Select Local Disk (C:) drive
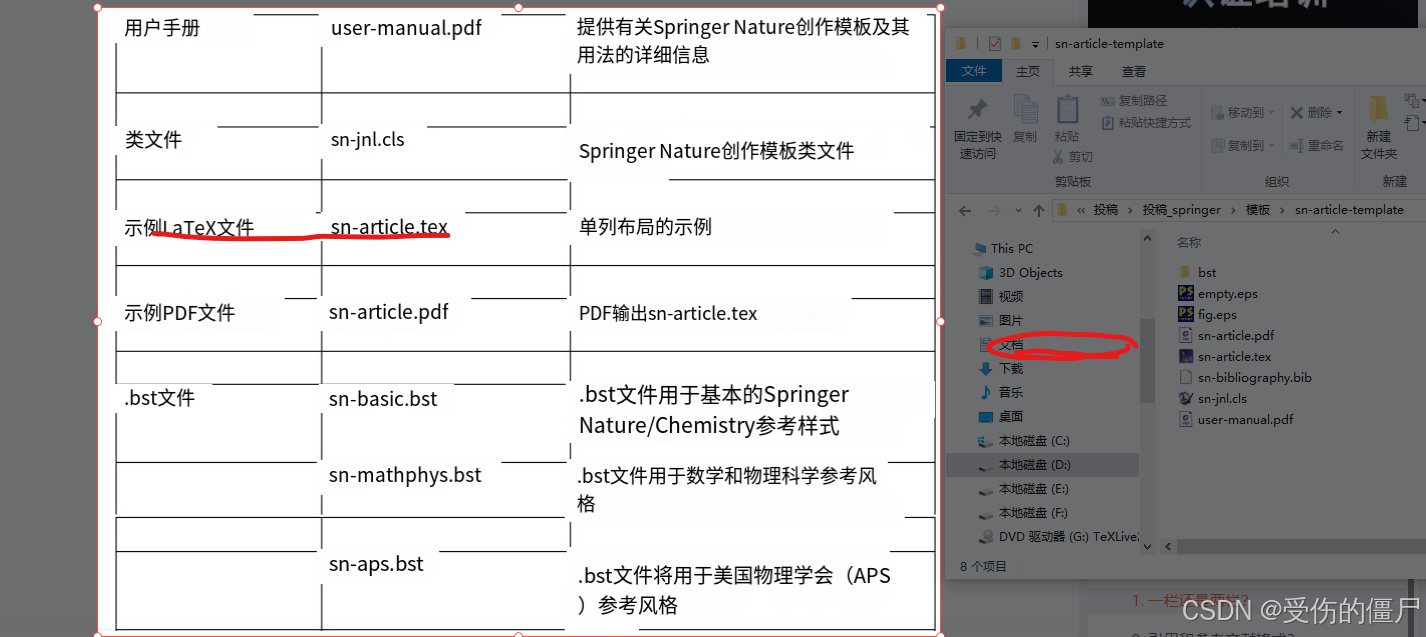This screenshot has height=637, width=1426. (1024, 440)
